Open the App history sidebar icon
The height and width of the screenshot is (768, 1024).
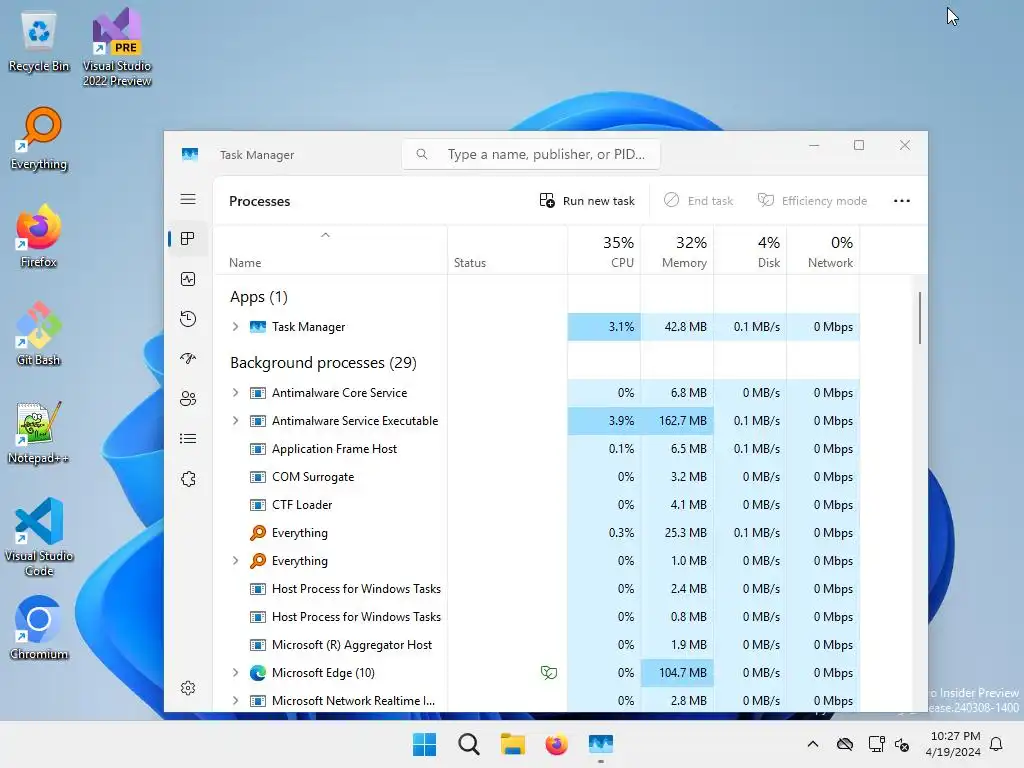click(188, 319)
